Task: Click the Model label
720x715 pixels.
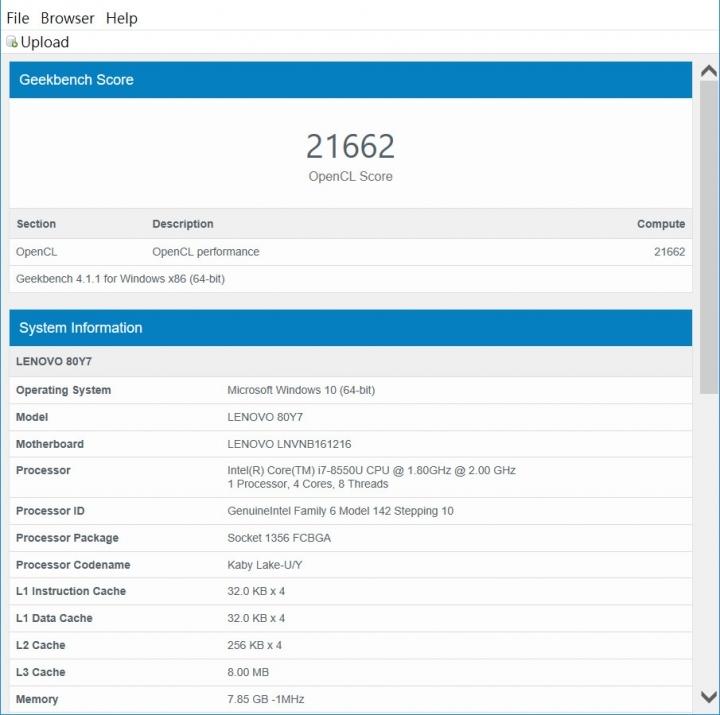Action: 32,417
